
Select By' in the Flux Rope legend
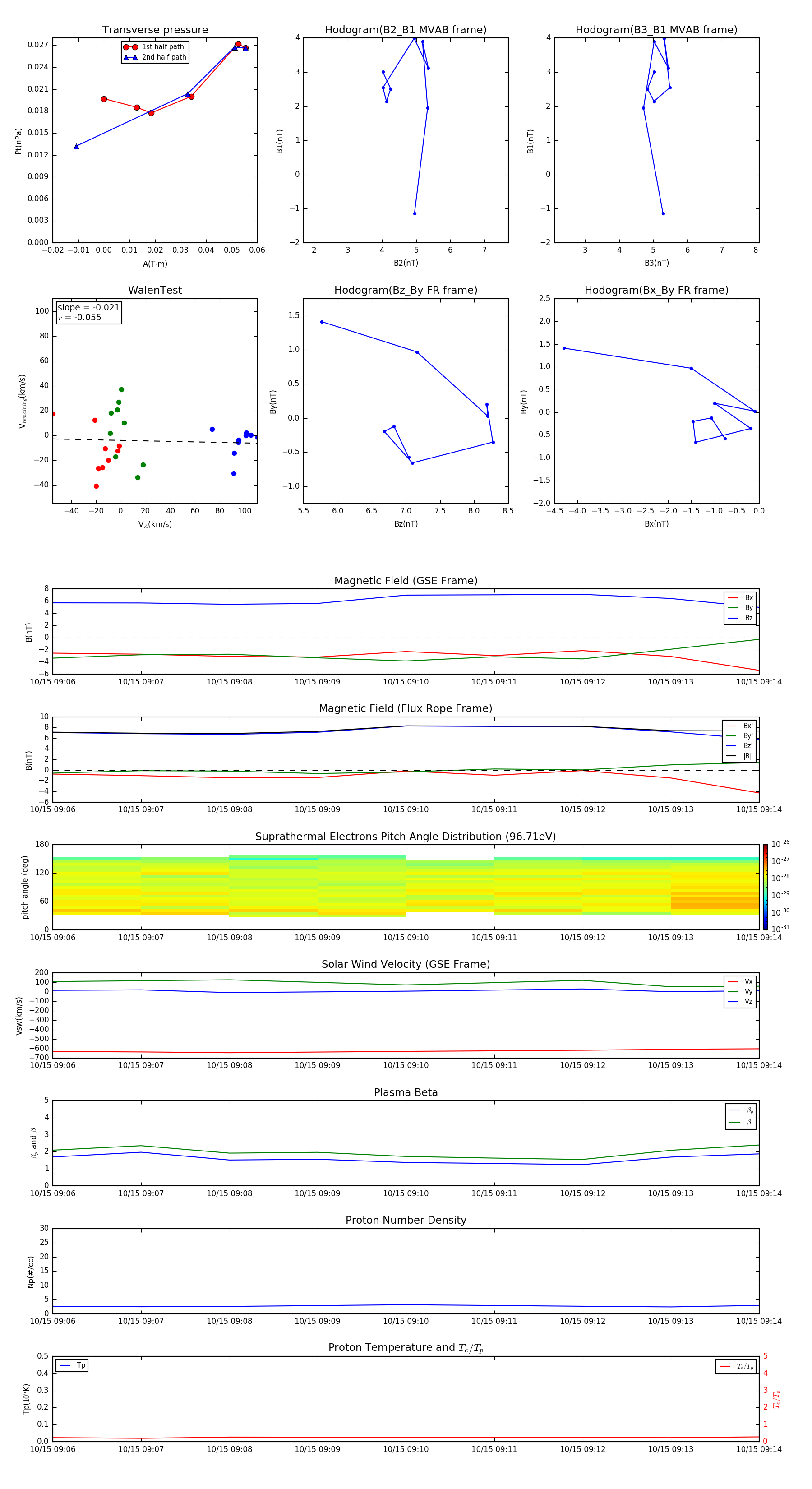739,736
